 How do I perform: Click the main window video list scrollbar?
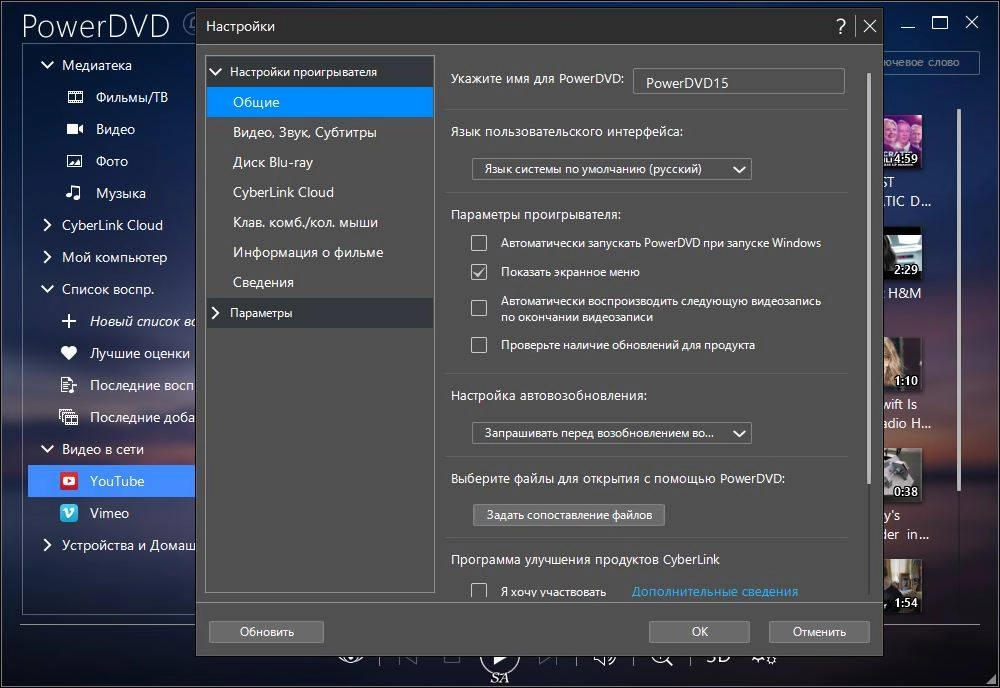[959, 300]
